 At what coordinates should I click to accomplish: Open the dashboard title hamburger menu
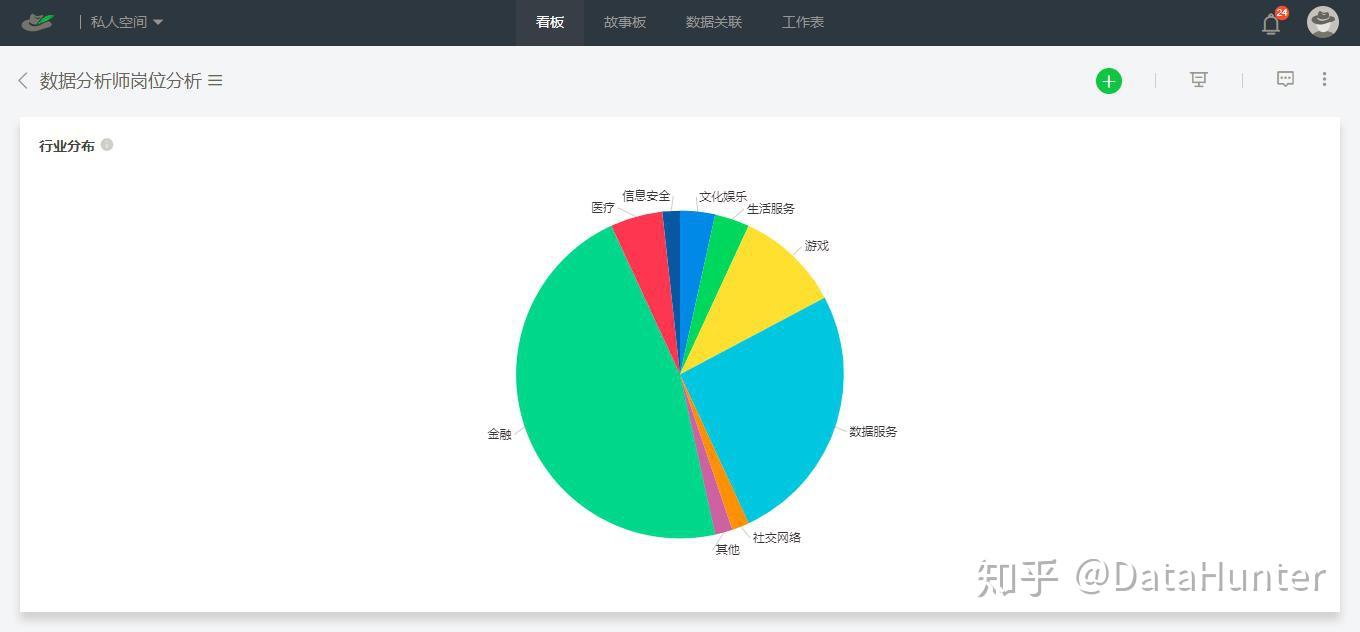pyautogui.click(x=215, y=81)
